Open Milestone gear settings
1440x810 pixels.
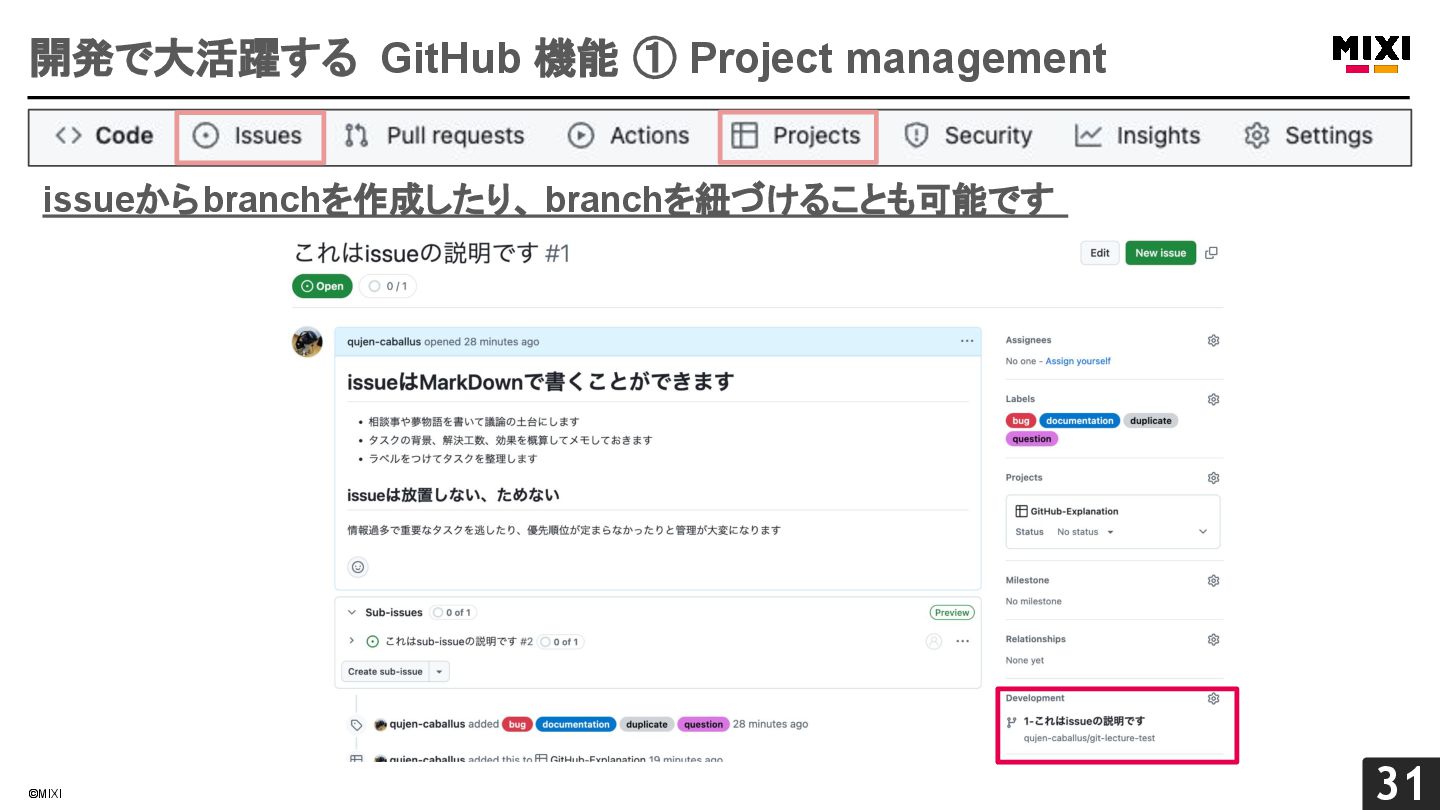click(x=1213, y=581)
